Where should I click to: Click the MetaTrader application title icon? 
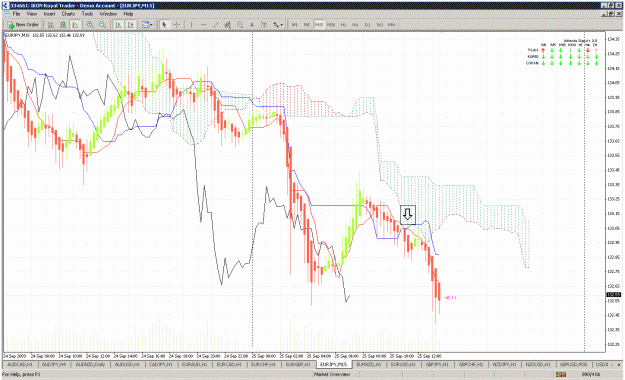[x=5, y=5]
